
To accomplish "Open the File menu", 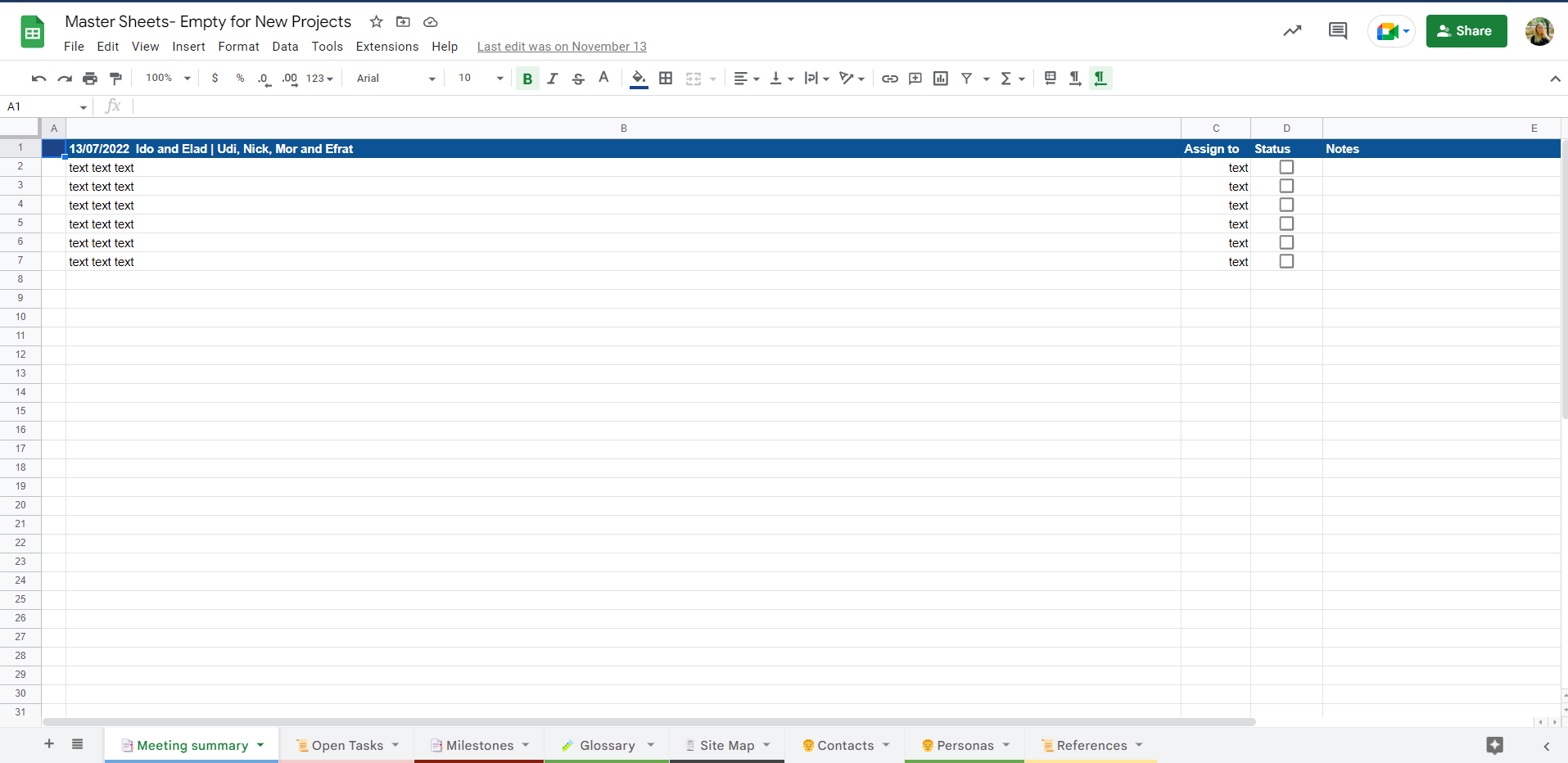I will coord(74,47).
